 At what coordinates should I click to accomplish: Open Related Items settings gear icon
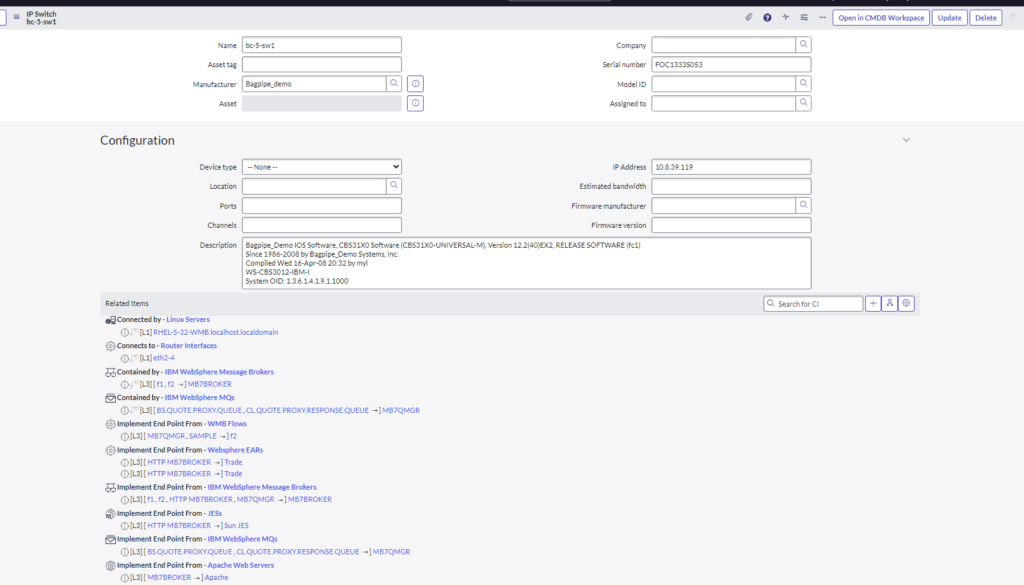[907, 303]
